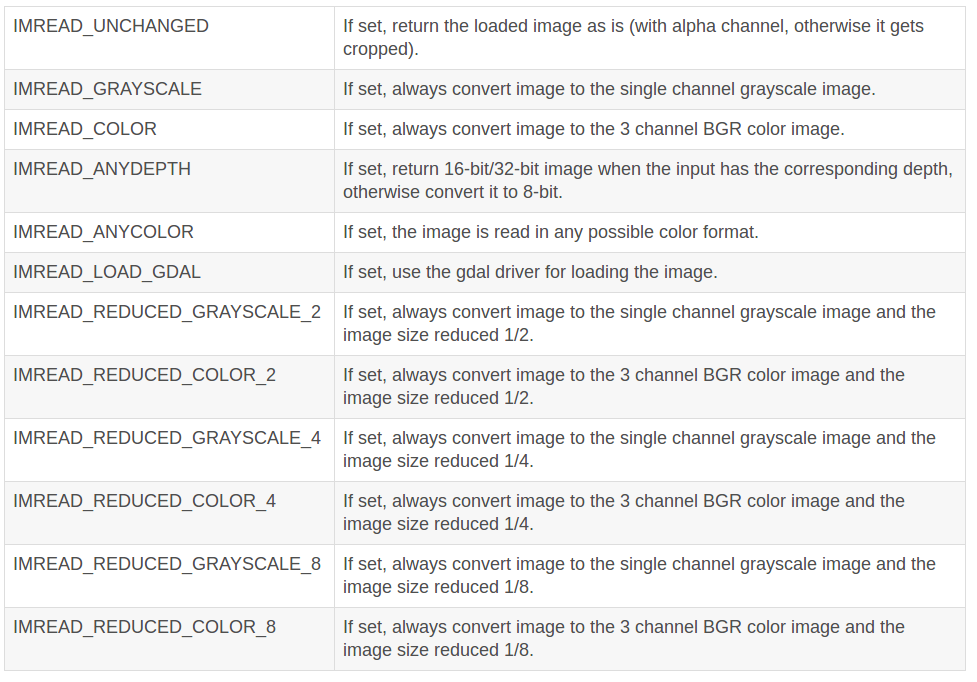Viewport: 977px width, 682px height.
Task: Click the IMREAD_COLOR flag name
Action: pos(85,129)
